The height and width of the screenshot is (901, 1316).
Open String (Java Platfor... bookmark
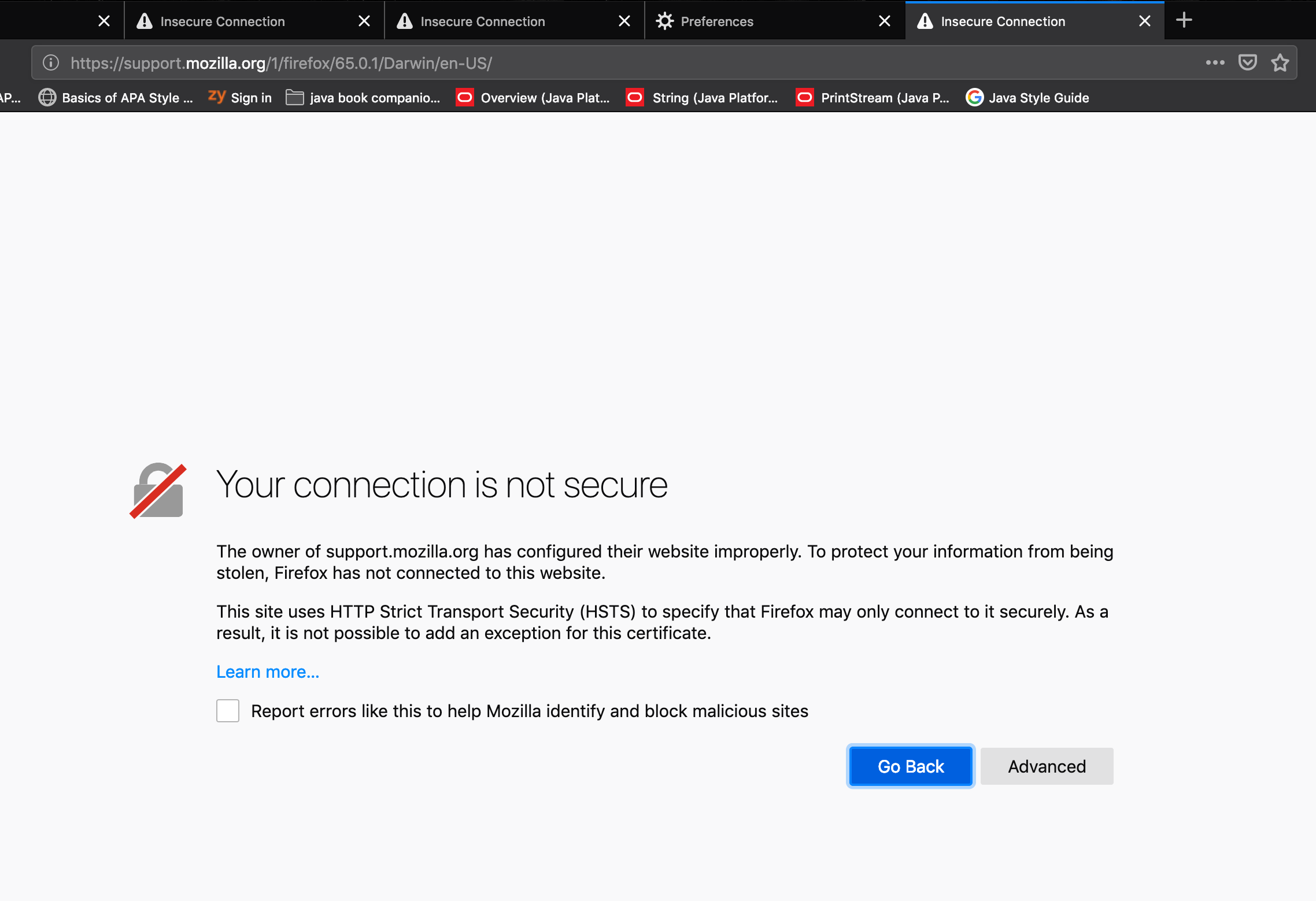702,98
